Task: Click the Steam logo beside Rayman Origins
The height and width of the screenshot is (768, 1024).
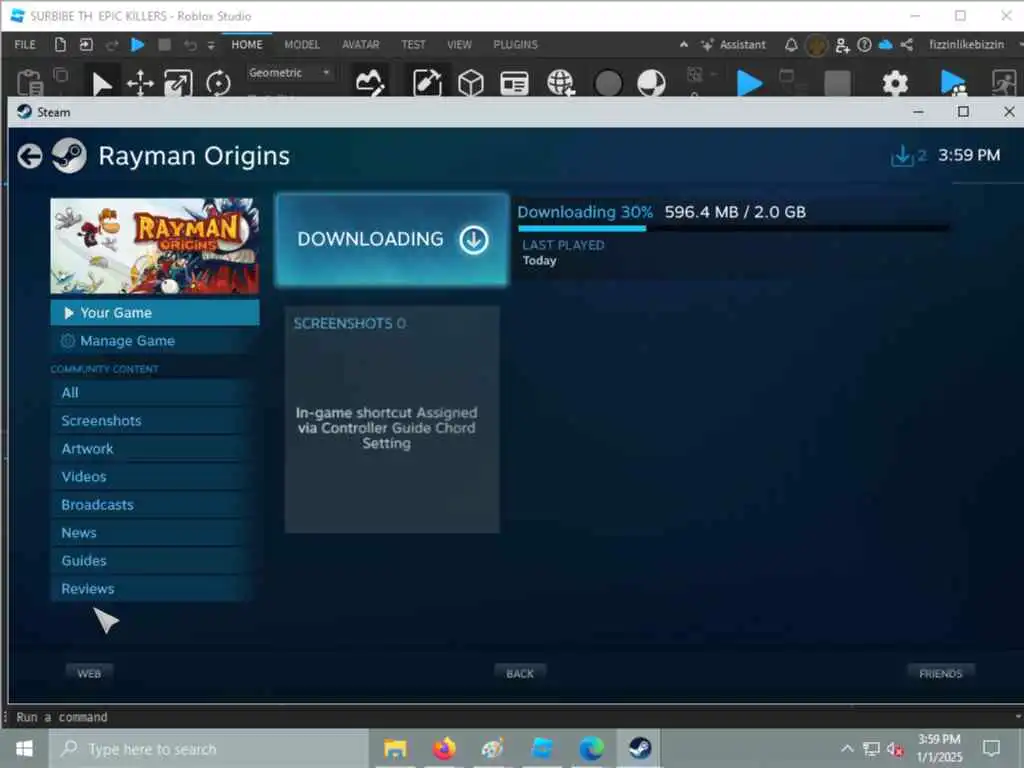Action: pyautogui.click(x=69, y=155)
